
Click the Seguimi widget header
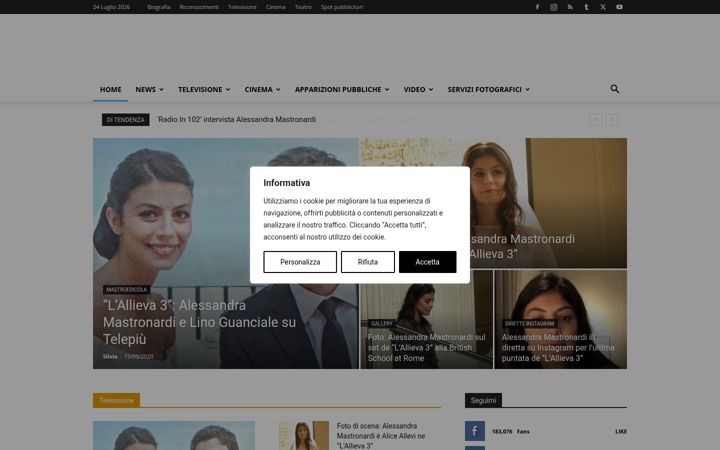[x=484, y=400]
